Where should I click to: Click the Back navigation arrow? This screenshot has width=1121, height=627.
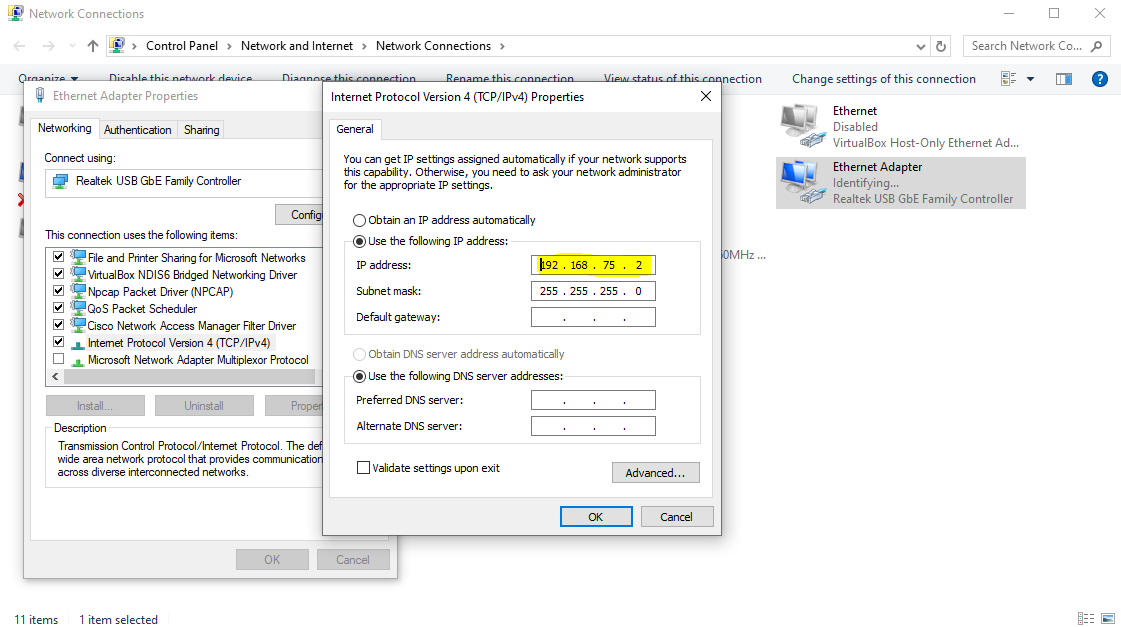(20, 46)
